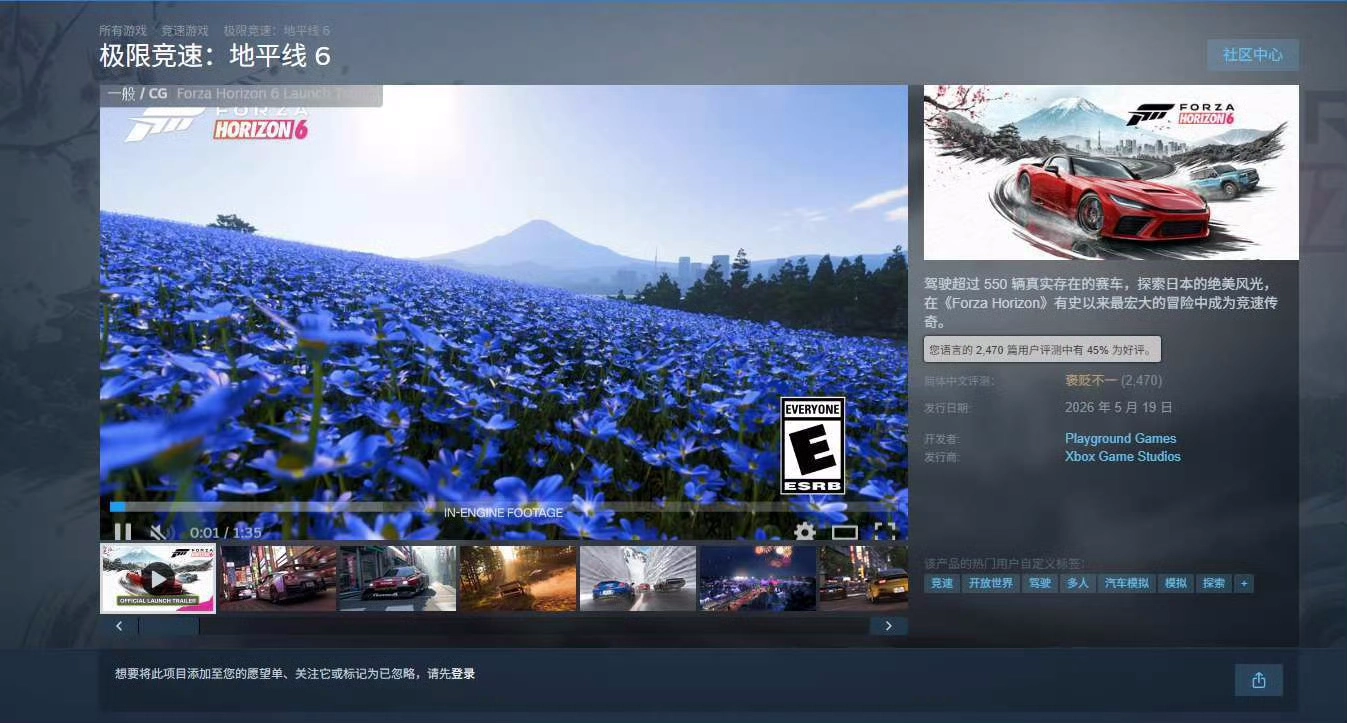Go to 所有游戏 breadcrumb
This screenshot has height=723, width=1347.
tap(123, 31)
